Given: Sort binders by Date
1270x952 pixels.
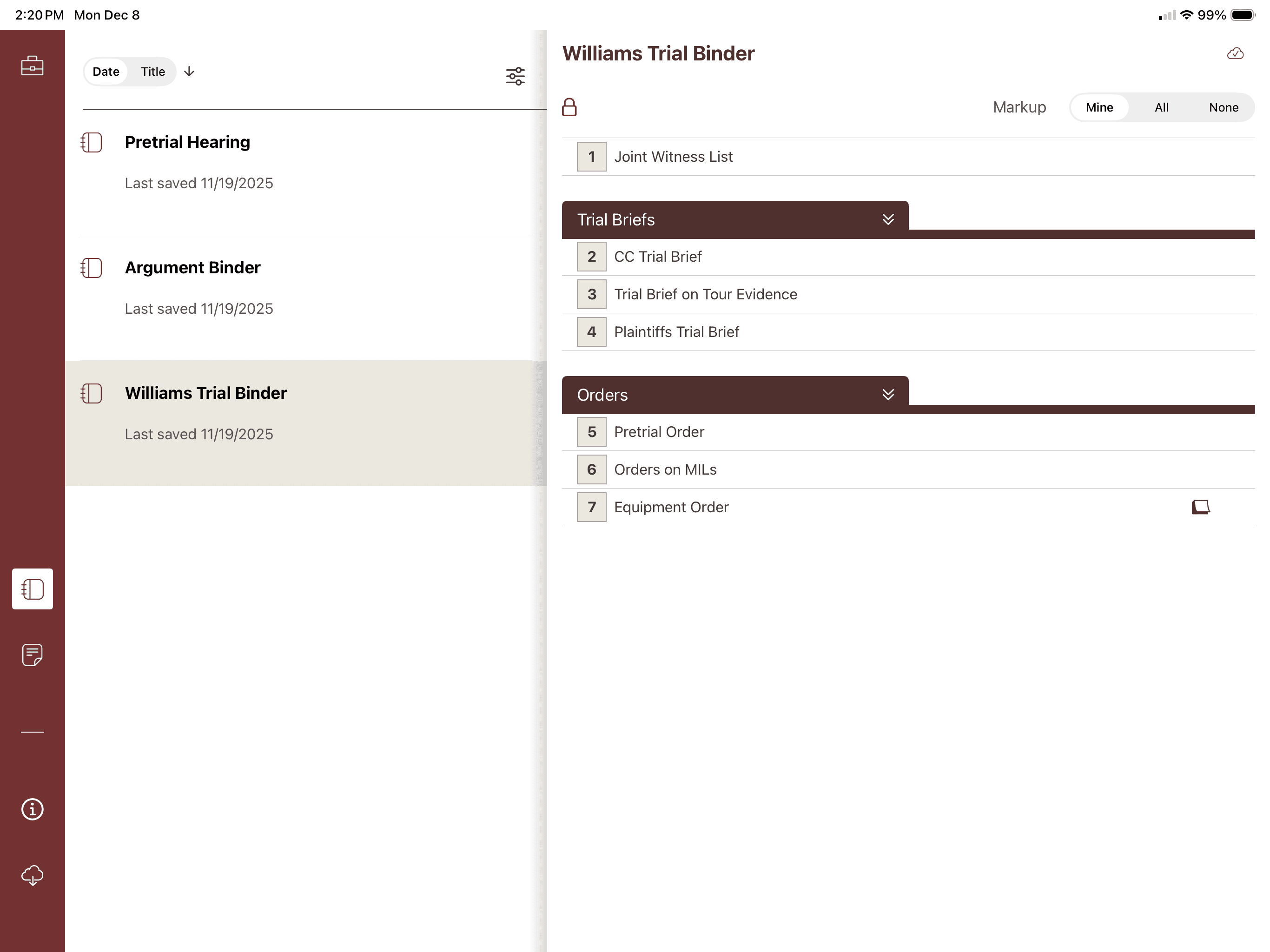Looking at the screenshot, I should [x=106, y=72].
